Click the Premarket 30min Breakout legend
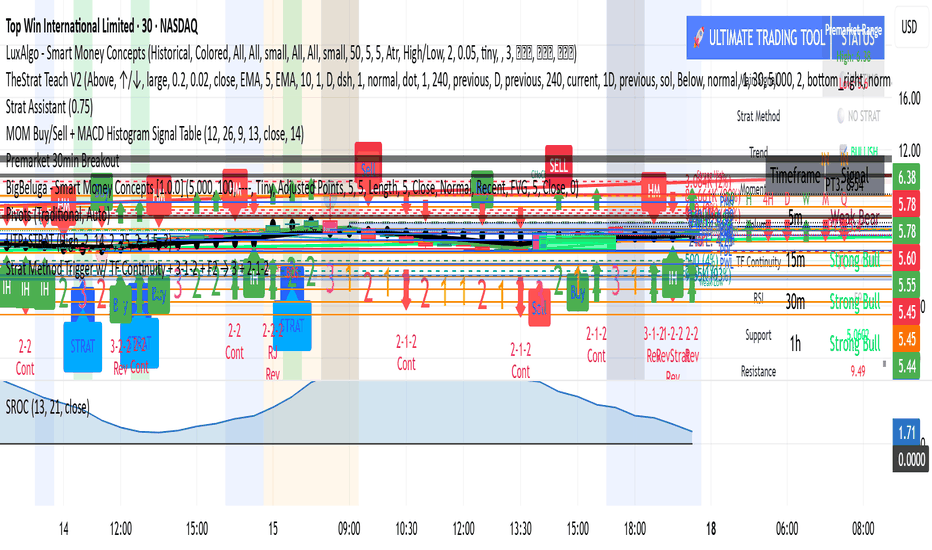 click(x=62, y=161)
